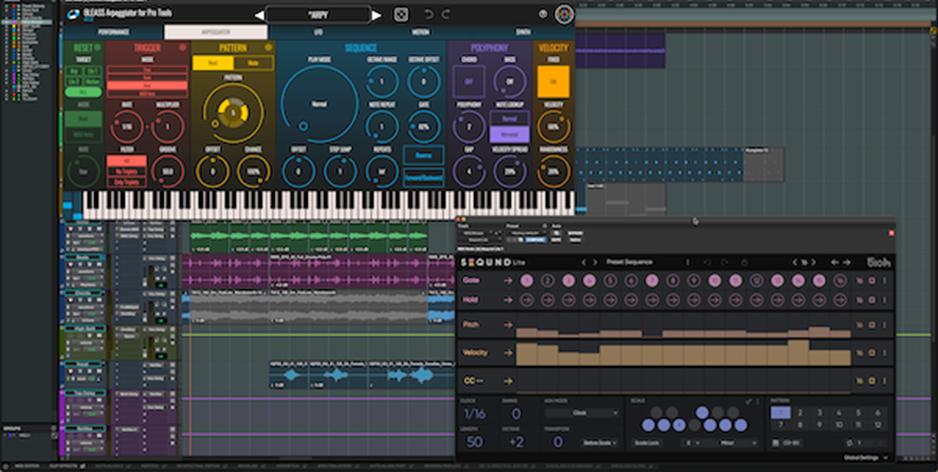Viewport: 938px width, 472px height.
Task: Switch to SYNTH tab in BLEASS
Action: 523,32
